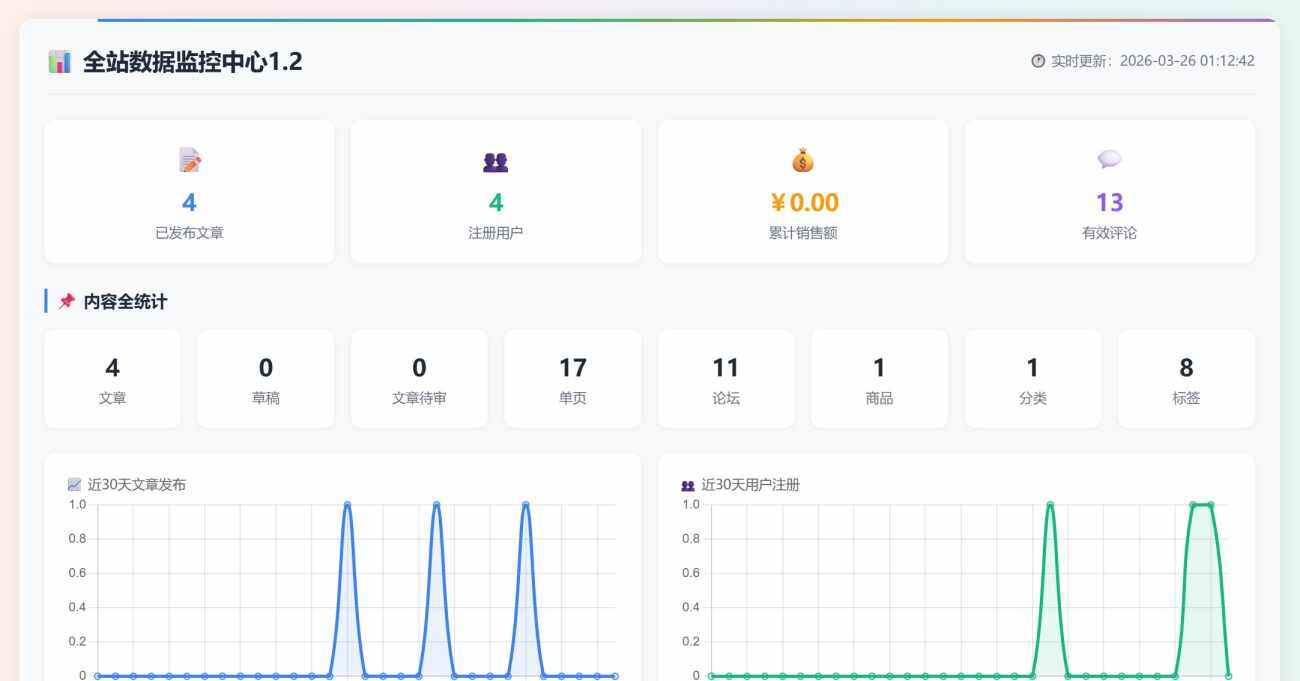Click the 标签 statistic showing 8
The height and width of the screenshot is (681, 1300).
pyautogui.click(x=1186, y=378)
